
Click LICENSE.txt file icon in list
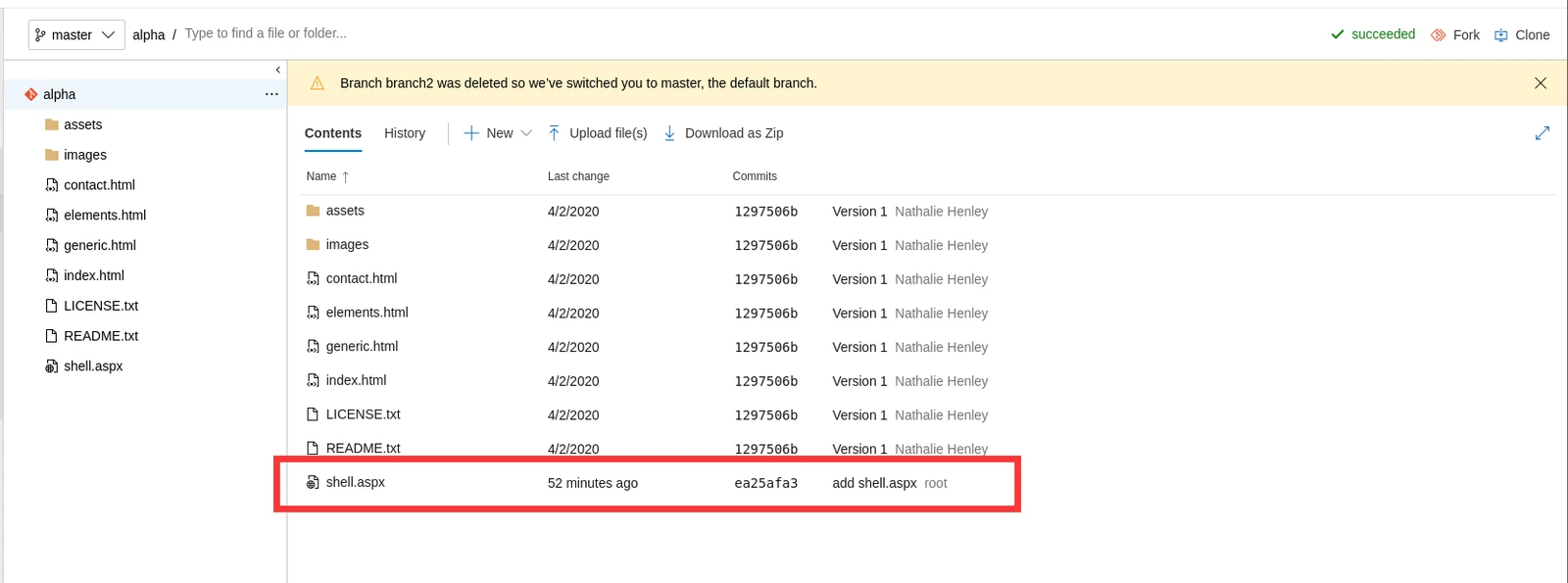click(313, 414)
